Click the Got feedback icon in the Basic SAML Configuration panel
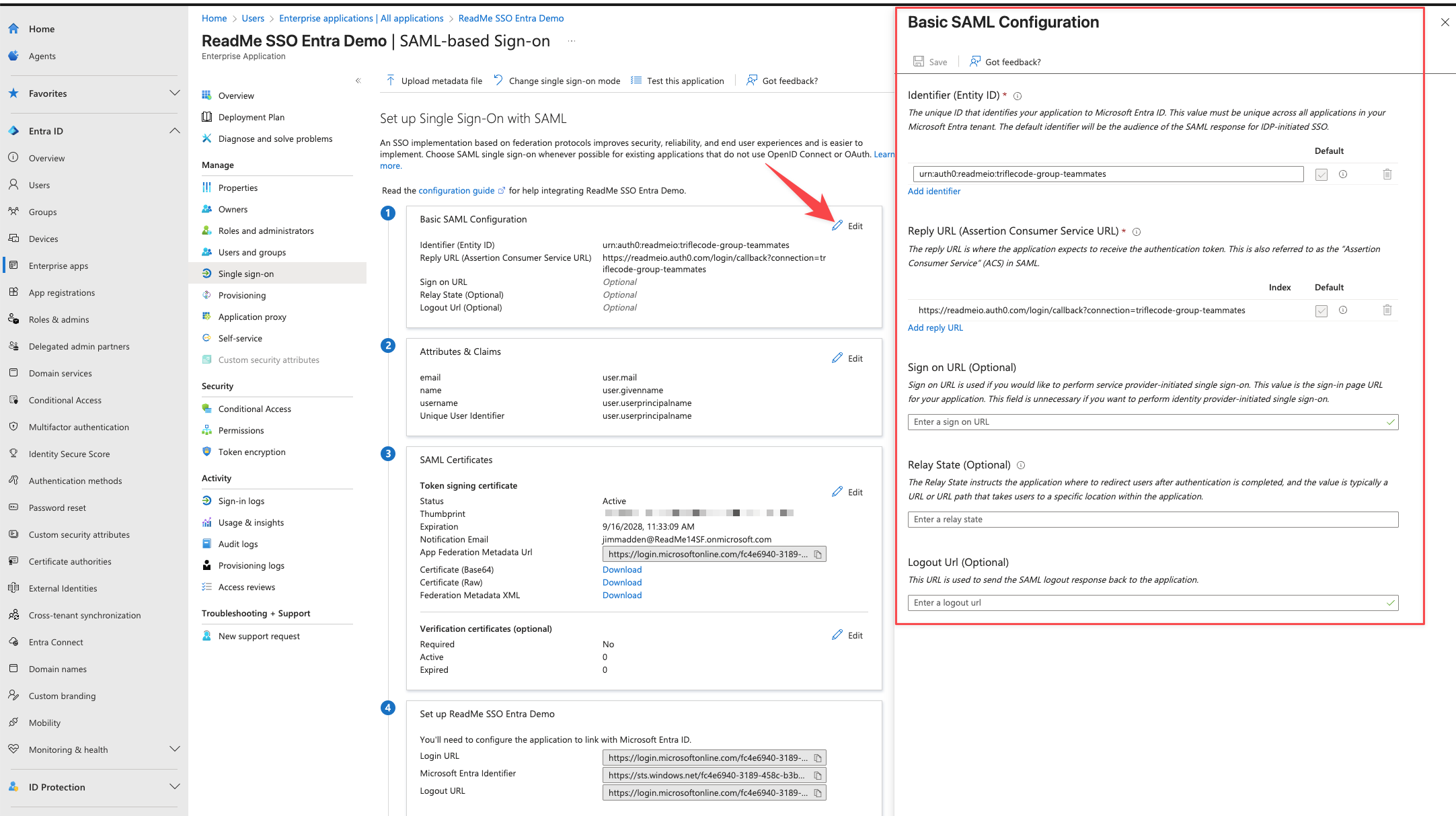The height and width of the screenshot is (816, 1456). pyautogui.click(x=974, y=61)
